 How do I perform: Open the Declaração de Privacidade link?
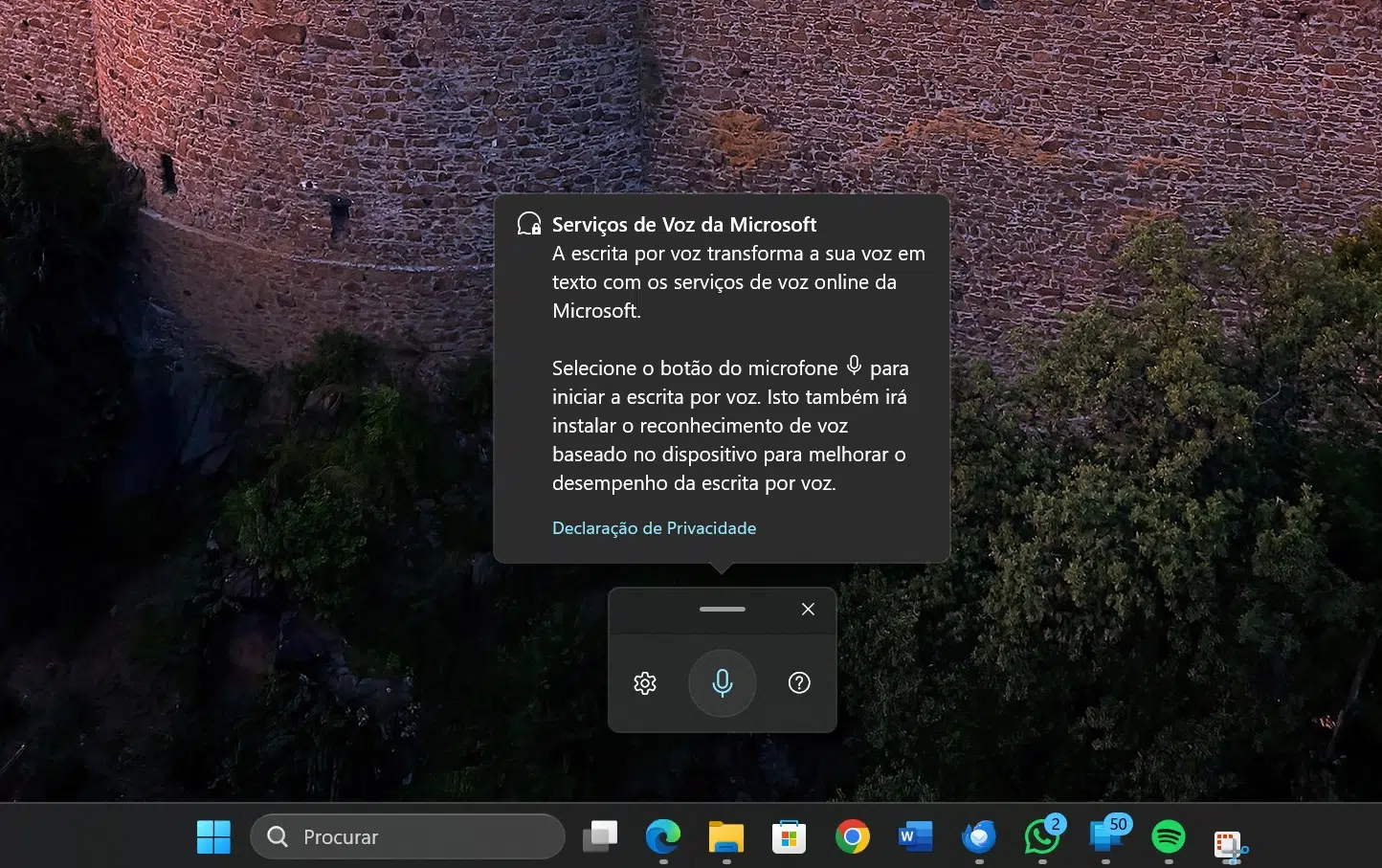[654, 528]
